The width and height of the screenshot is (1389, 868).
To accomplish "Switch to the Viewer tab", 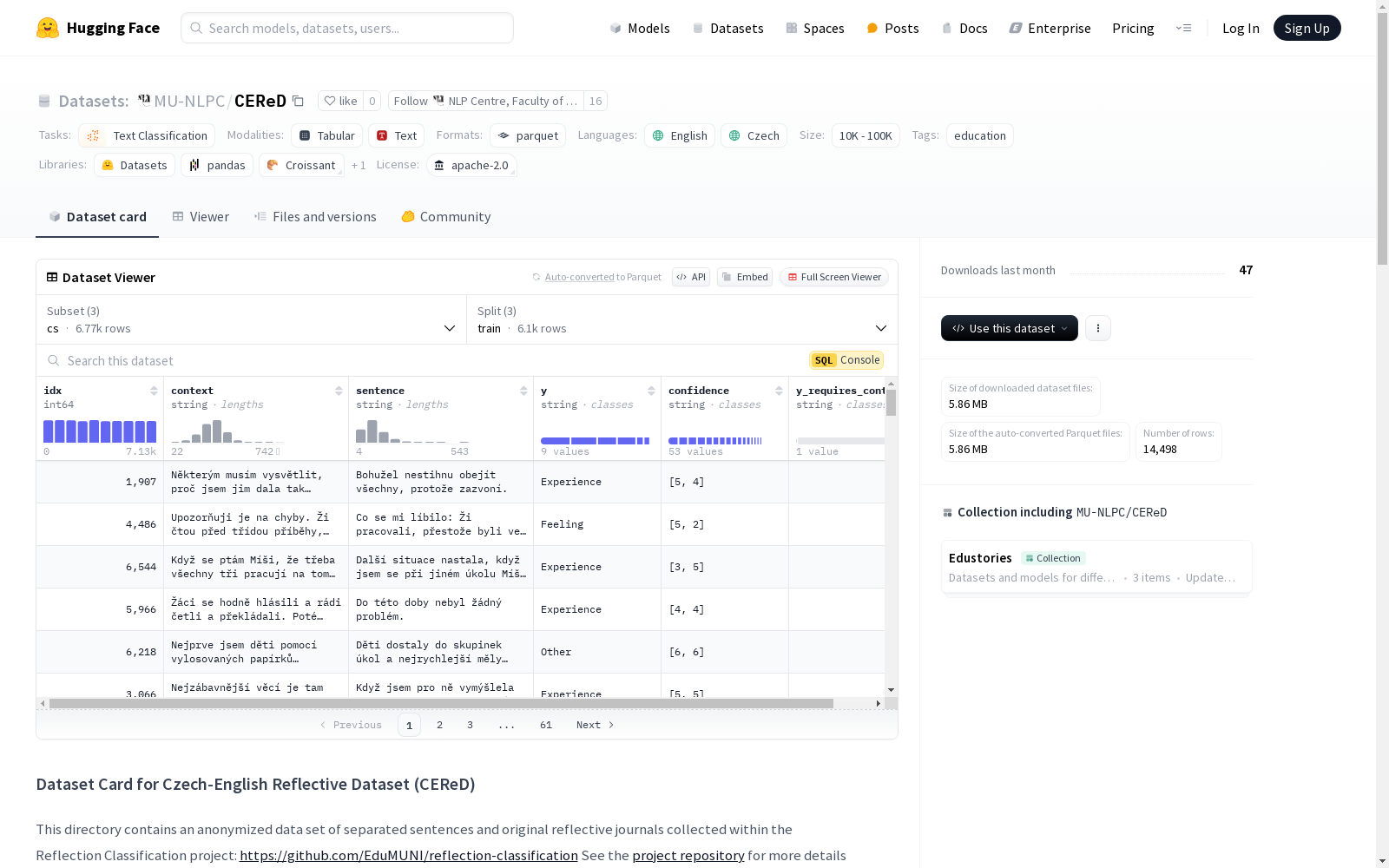I will [201, 217].
